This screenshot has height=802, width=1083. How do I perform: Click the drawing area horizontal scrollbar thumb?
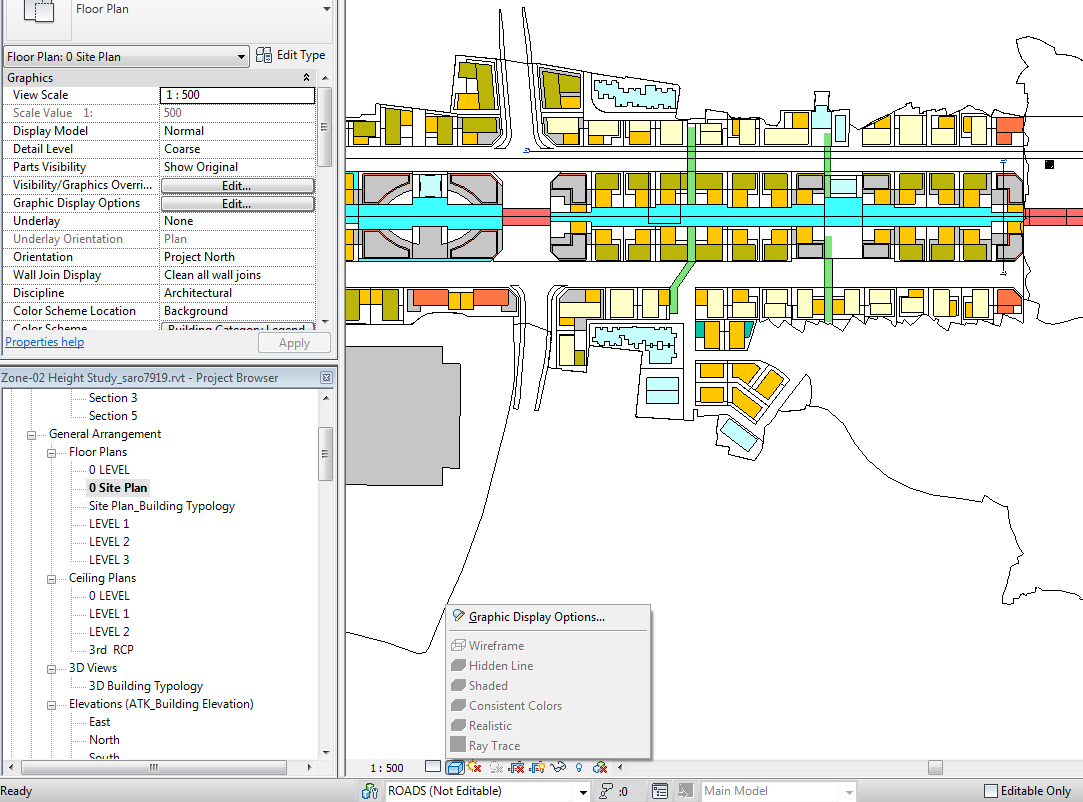click(935, 767)
